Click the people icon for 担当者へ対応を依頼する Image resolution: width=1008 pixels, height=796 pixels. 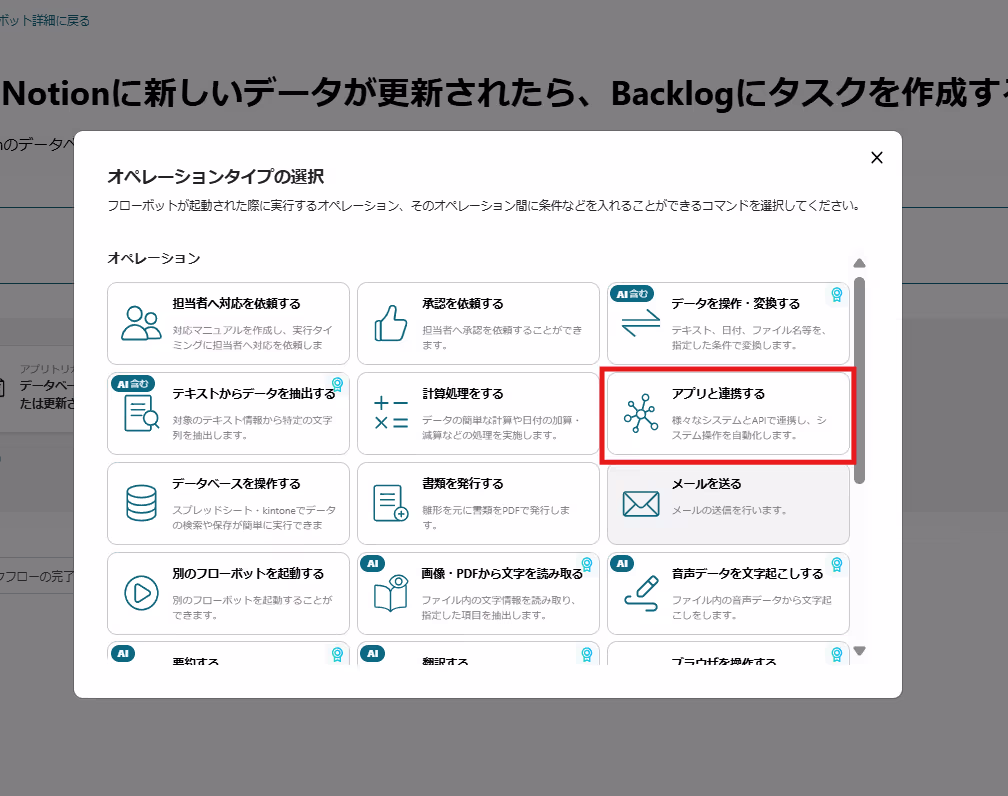[141, 323]
